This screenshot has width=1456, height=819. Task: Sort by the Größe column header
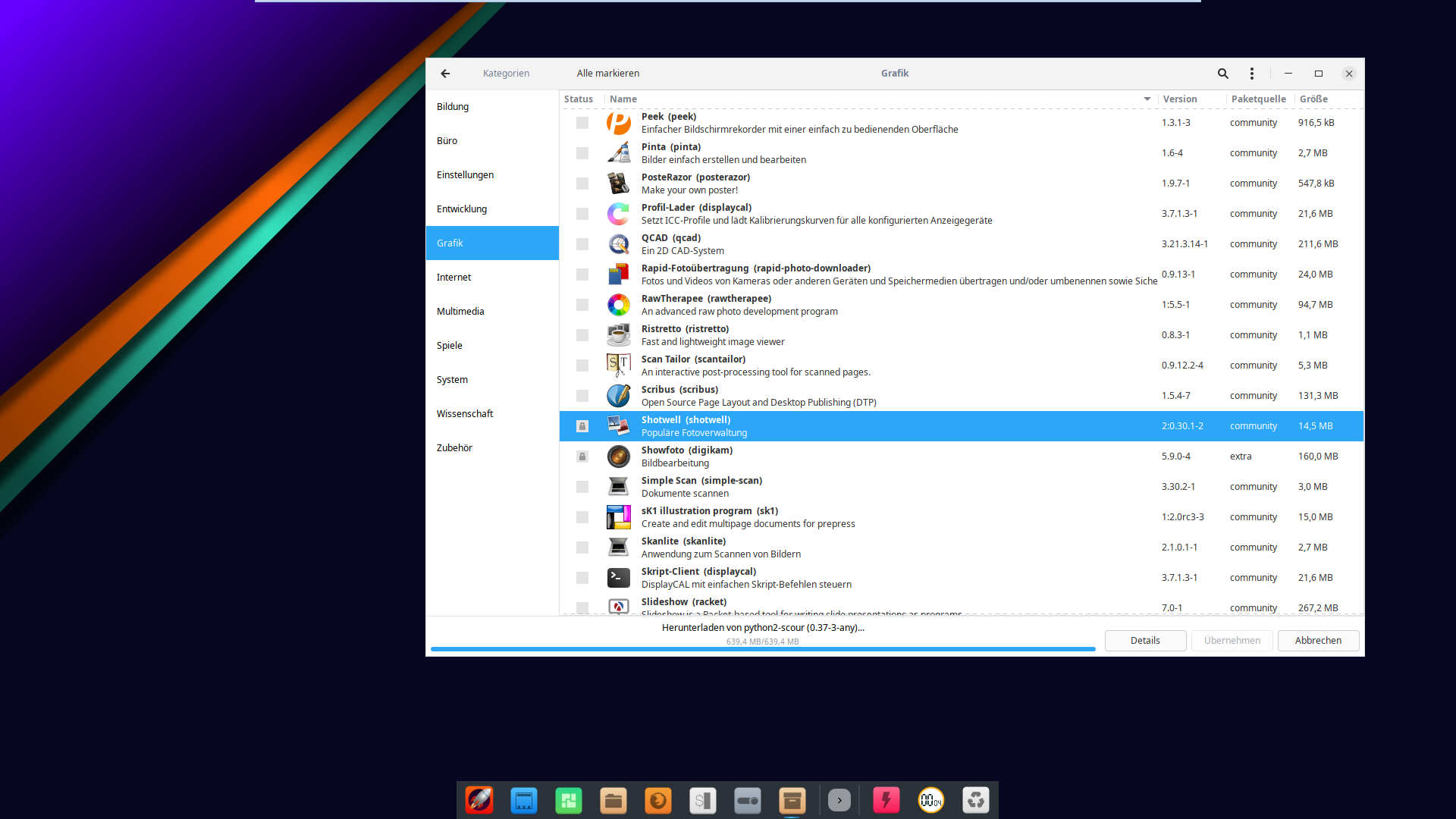click(x=1313, y=99)
